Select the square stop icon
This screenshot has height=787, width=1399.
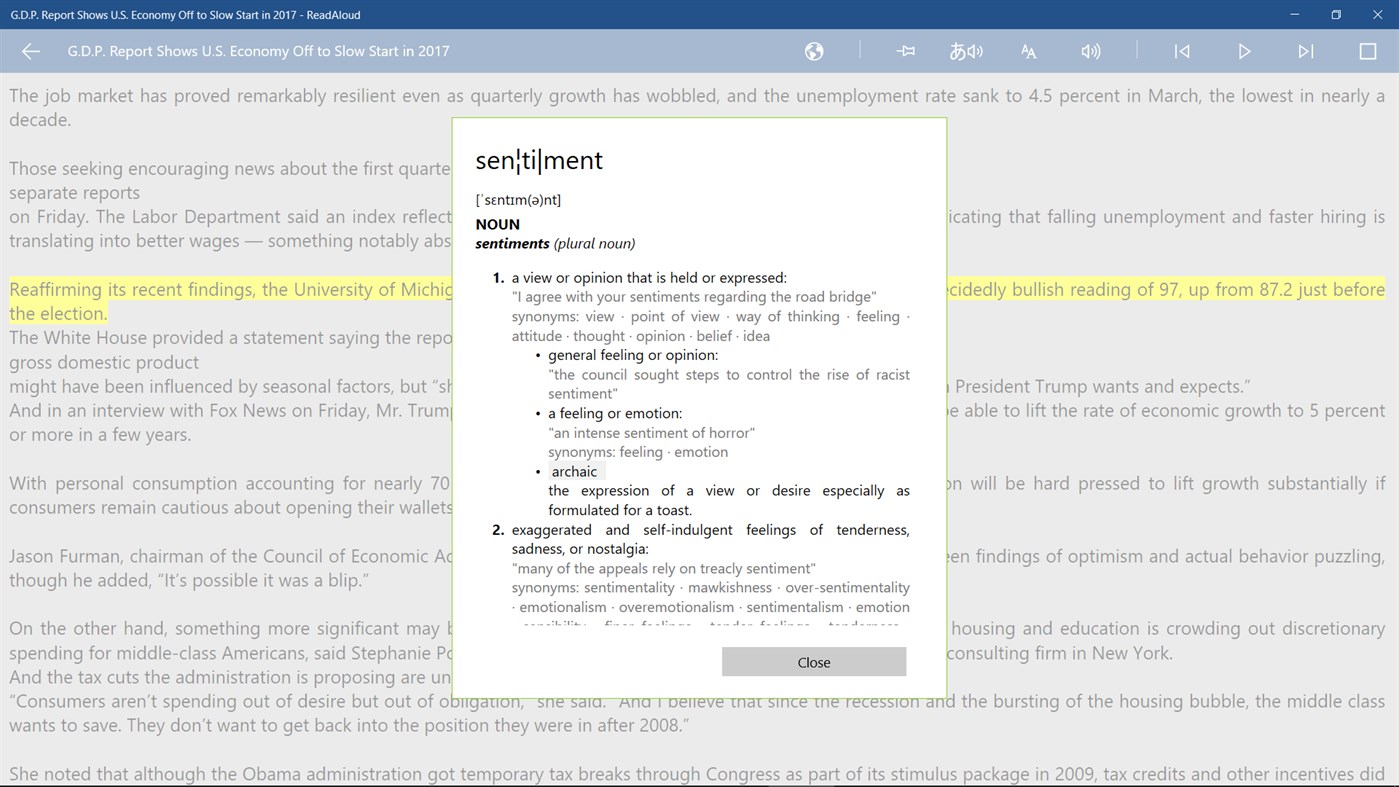1370,51
